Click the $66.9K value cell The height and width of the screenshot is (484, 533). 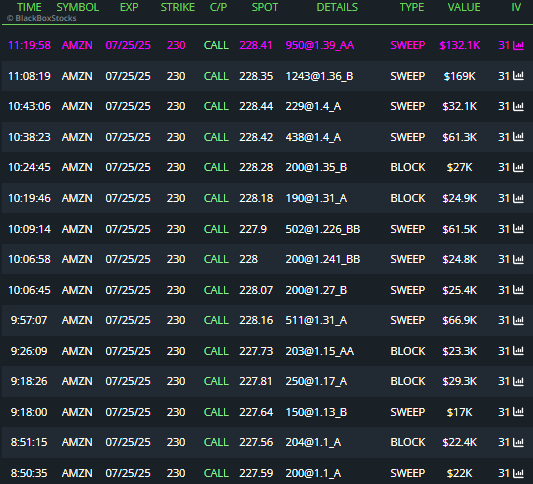[460, 320]
